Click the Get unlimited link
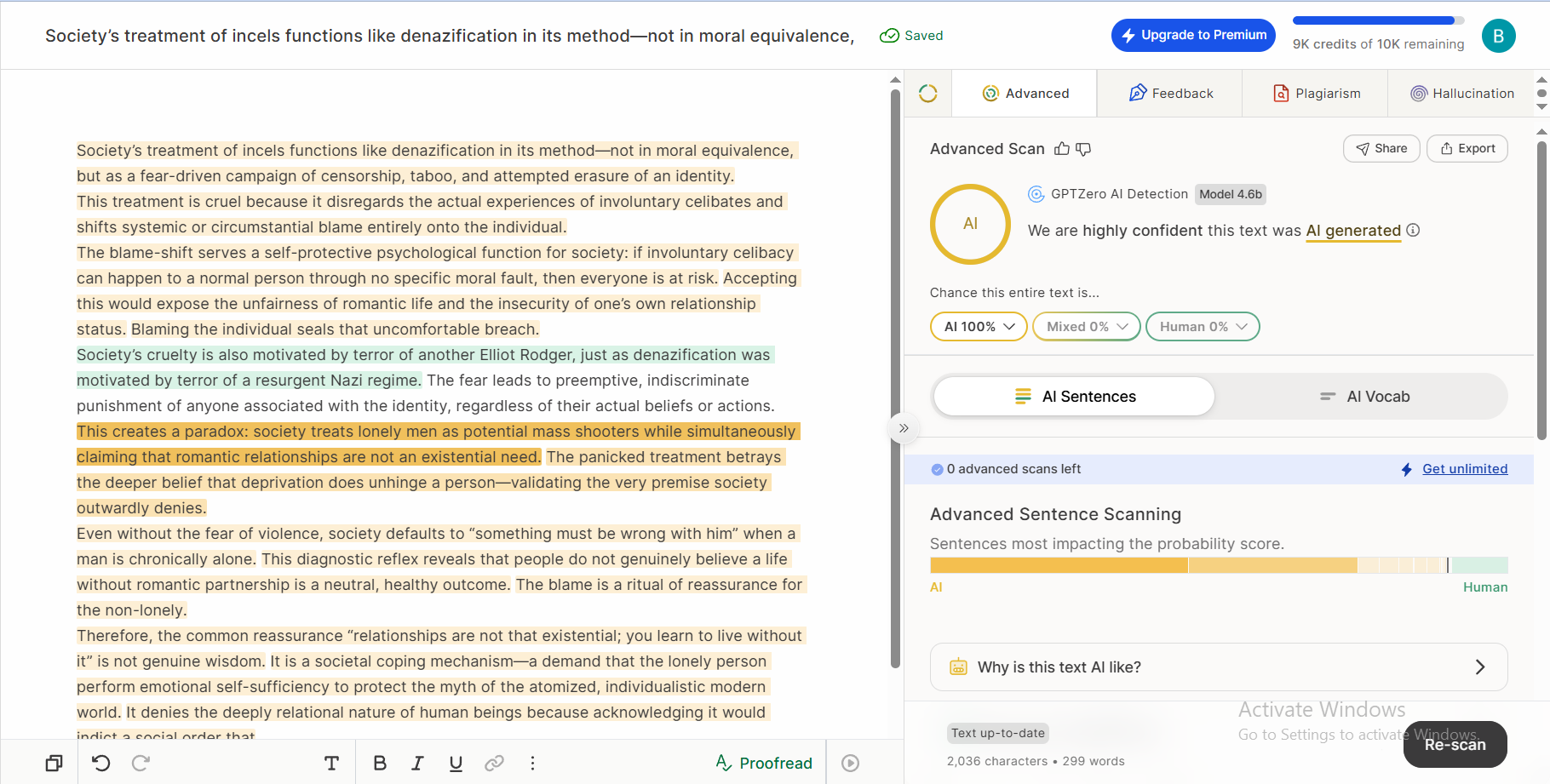Image resolution: width=1550 pixels, height=784 pixels. pos(1465,469)
